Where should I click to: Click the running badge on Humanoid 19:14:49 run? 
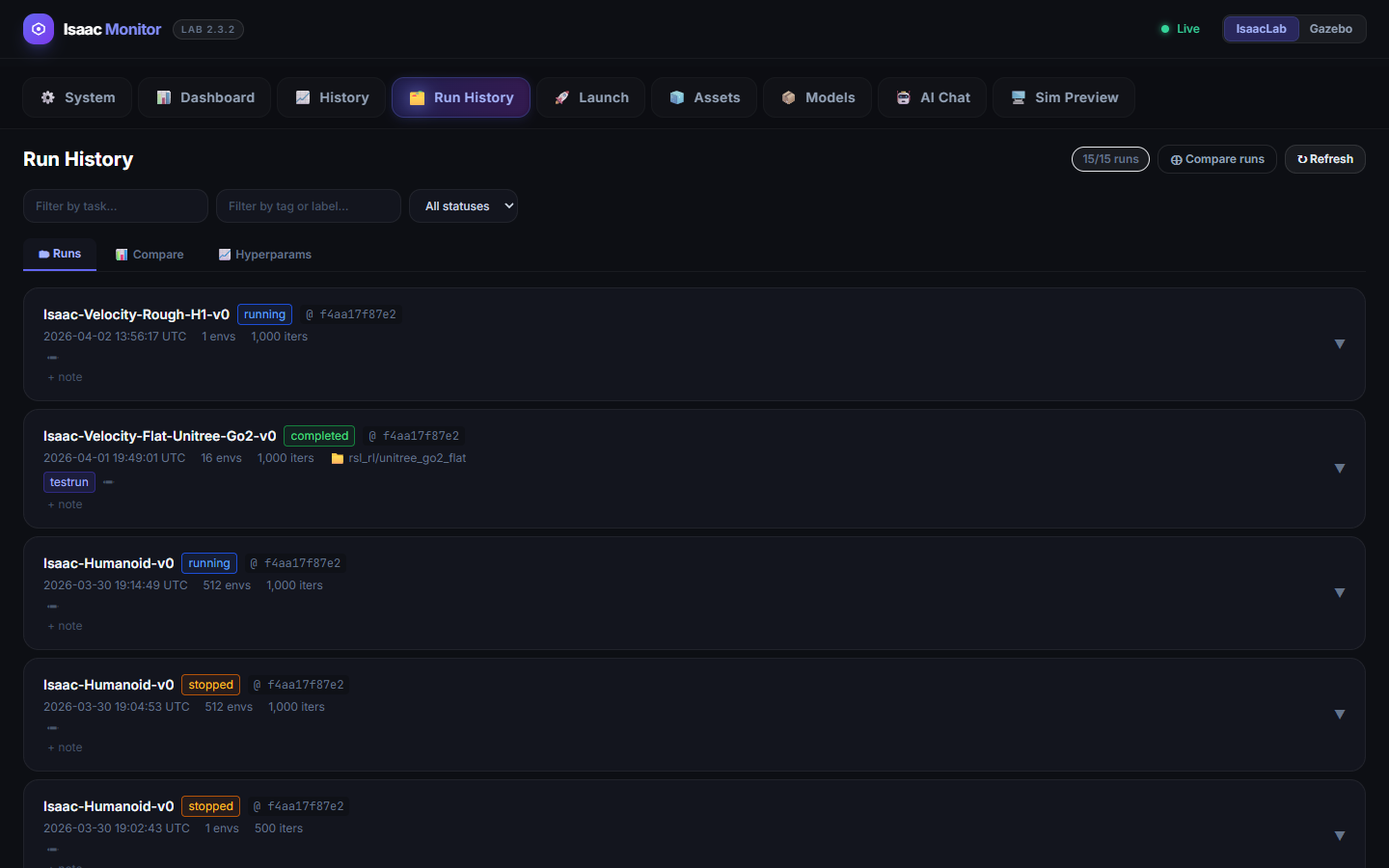[x=209, y=563]
